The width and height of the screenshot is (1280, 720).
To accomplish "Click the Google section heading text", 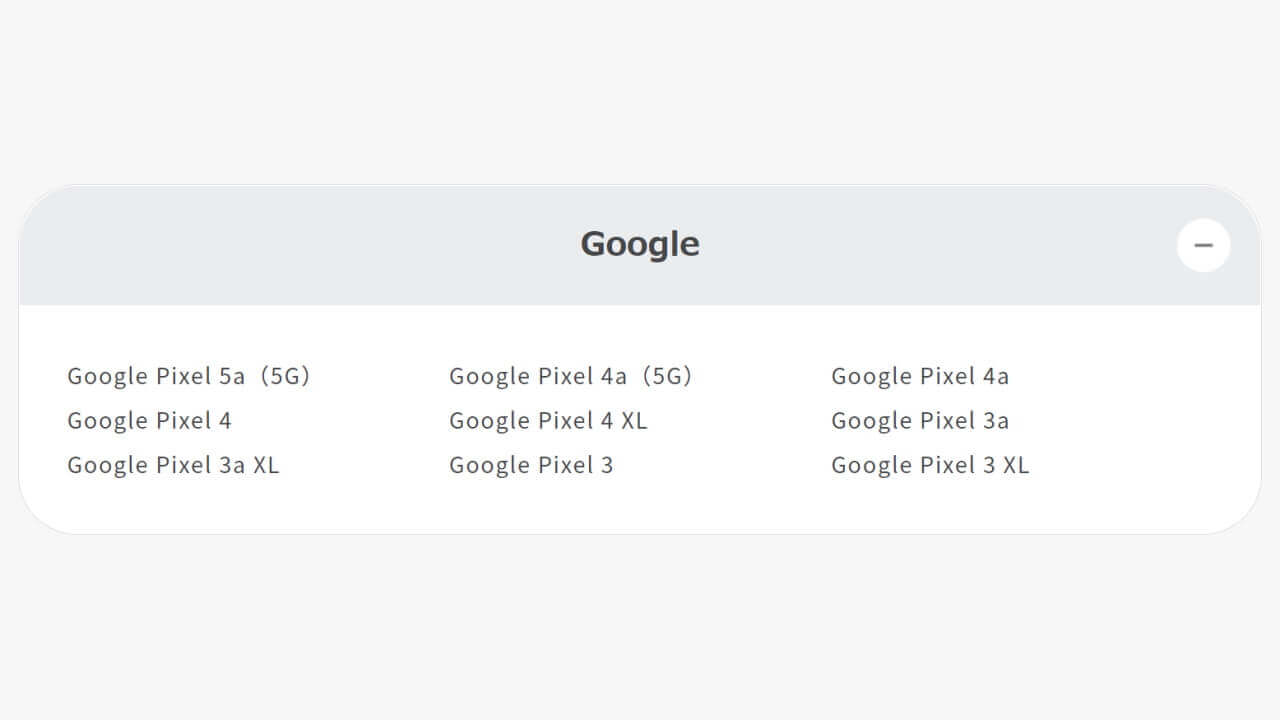I will pyautogui.click(x=639, y=244).
